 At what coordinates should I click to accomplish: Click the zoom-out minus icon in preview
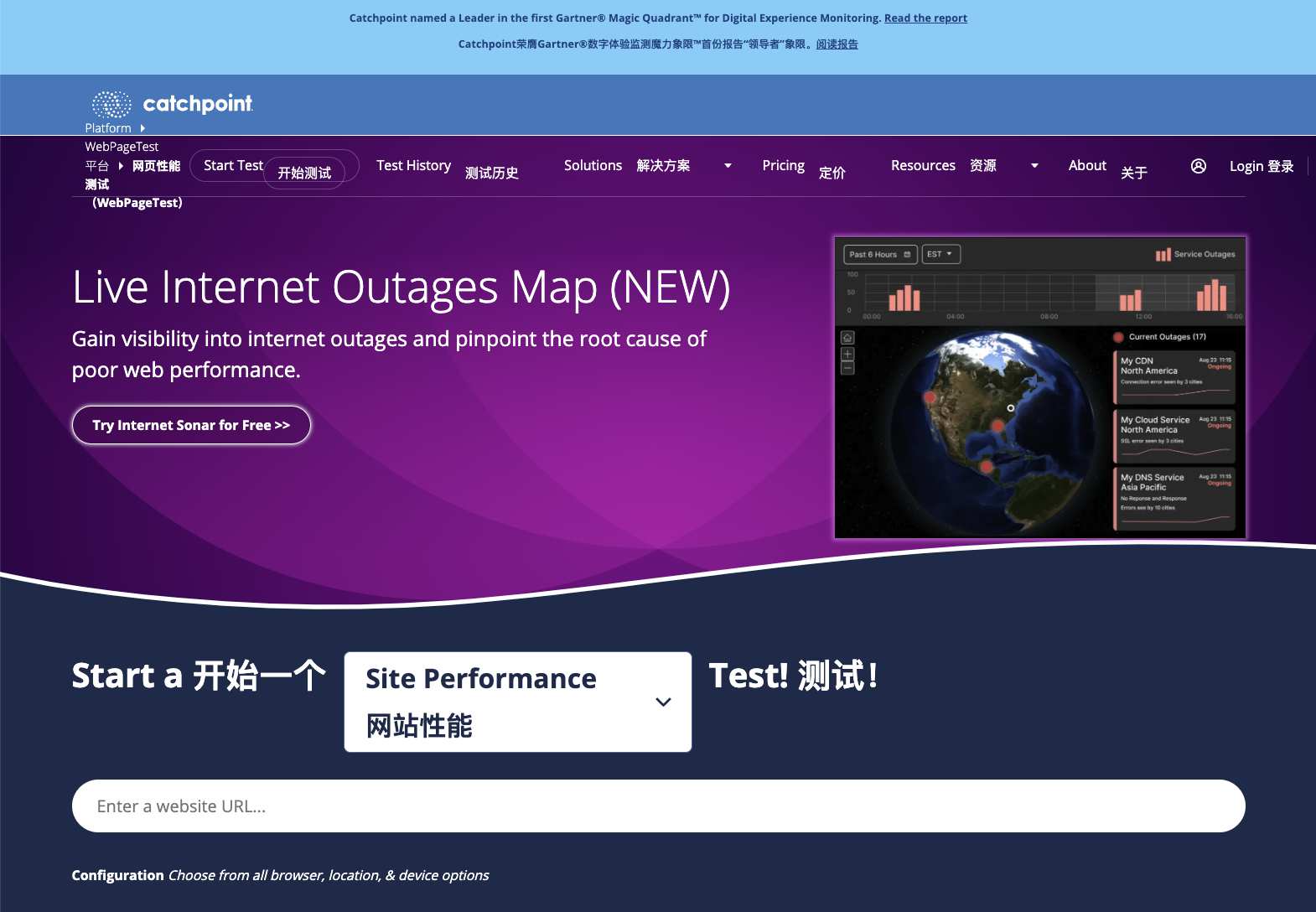coord(847,368)
